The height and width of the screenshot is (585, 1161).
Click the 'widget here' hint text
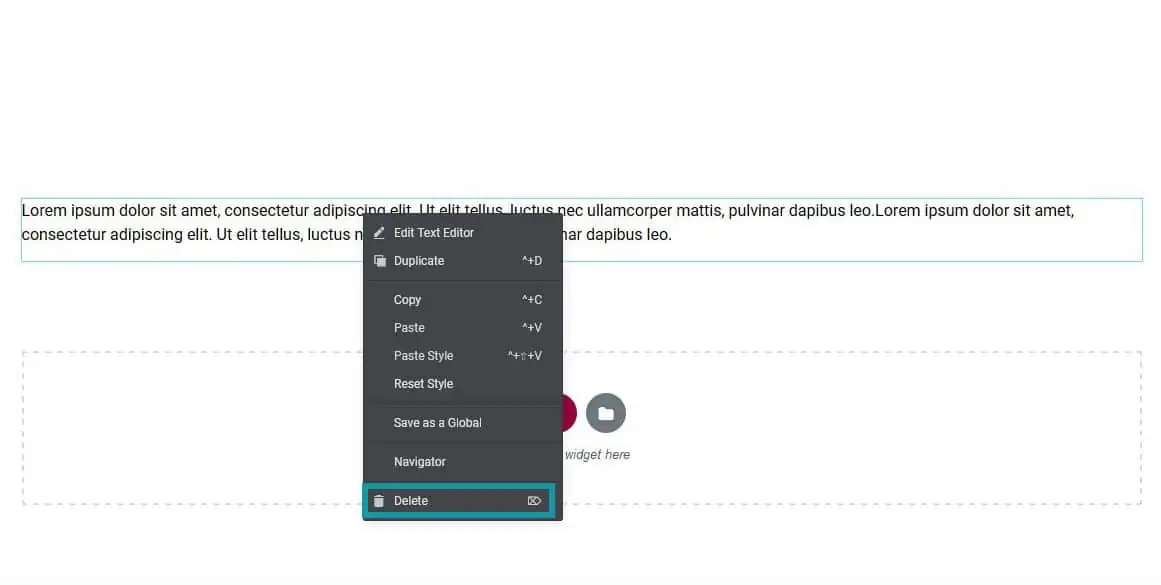click(598, 455)
